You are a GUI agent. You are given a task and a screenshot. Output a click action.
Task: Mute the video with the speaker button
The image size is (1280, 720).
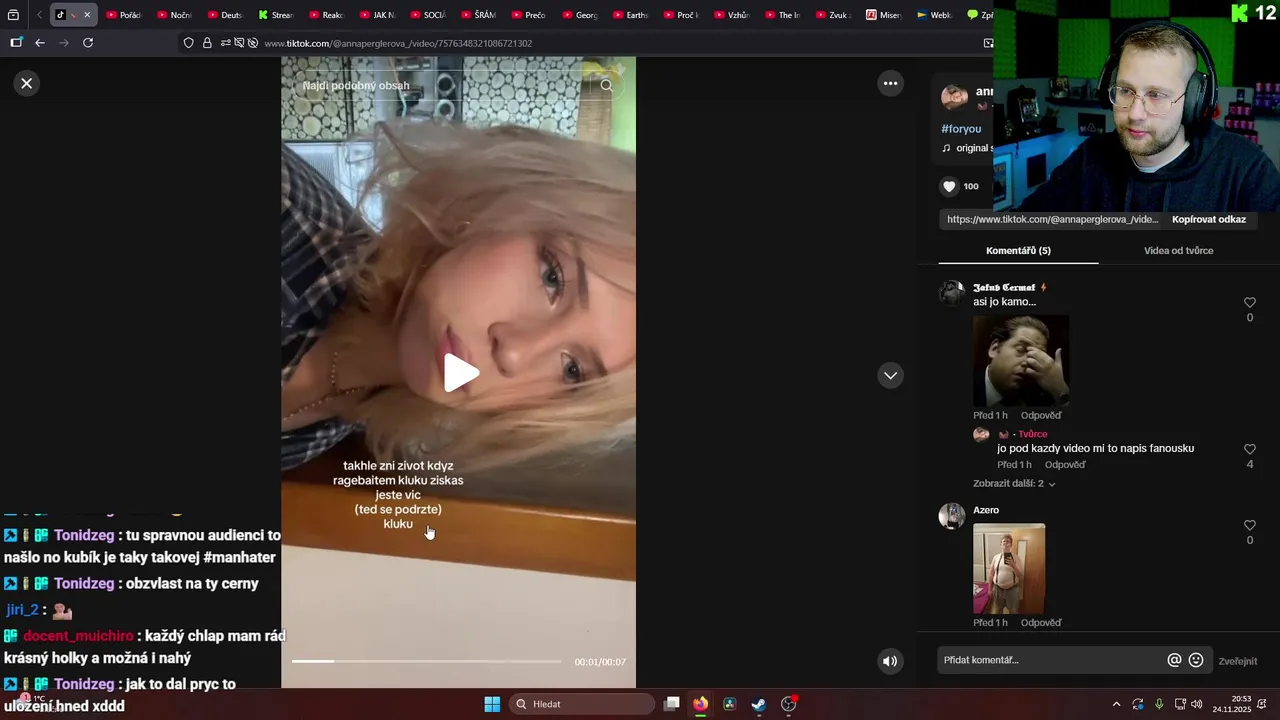[889, 661]
